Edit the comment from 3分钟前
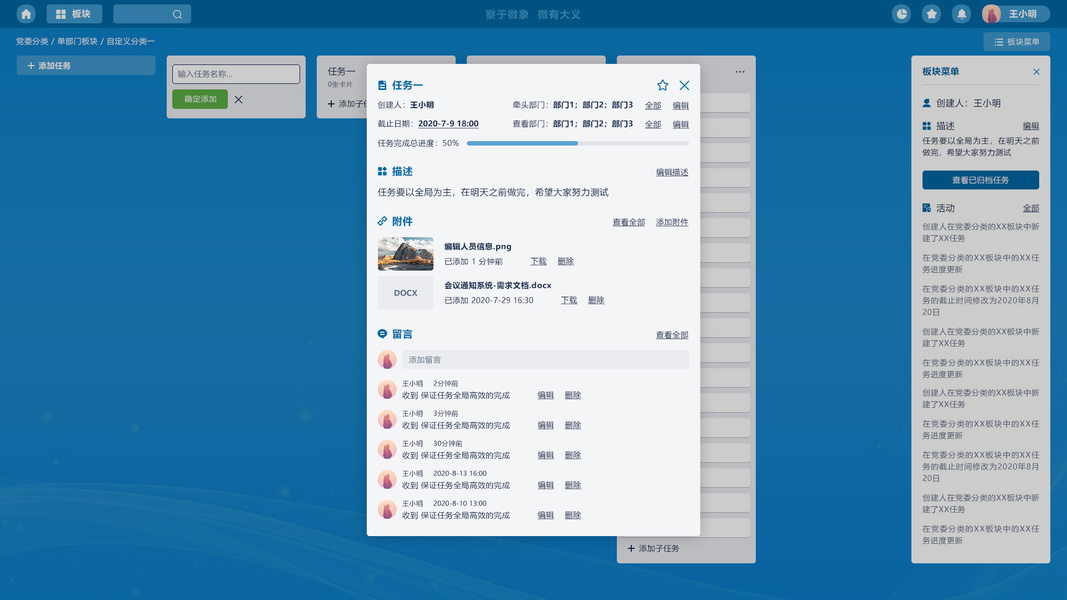This screenshot has height=600, width=1067. pyautogui.click(x=545, y=425)
